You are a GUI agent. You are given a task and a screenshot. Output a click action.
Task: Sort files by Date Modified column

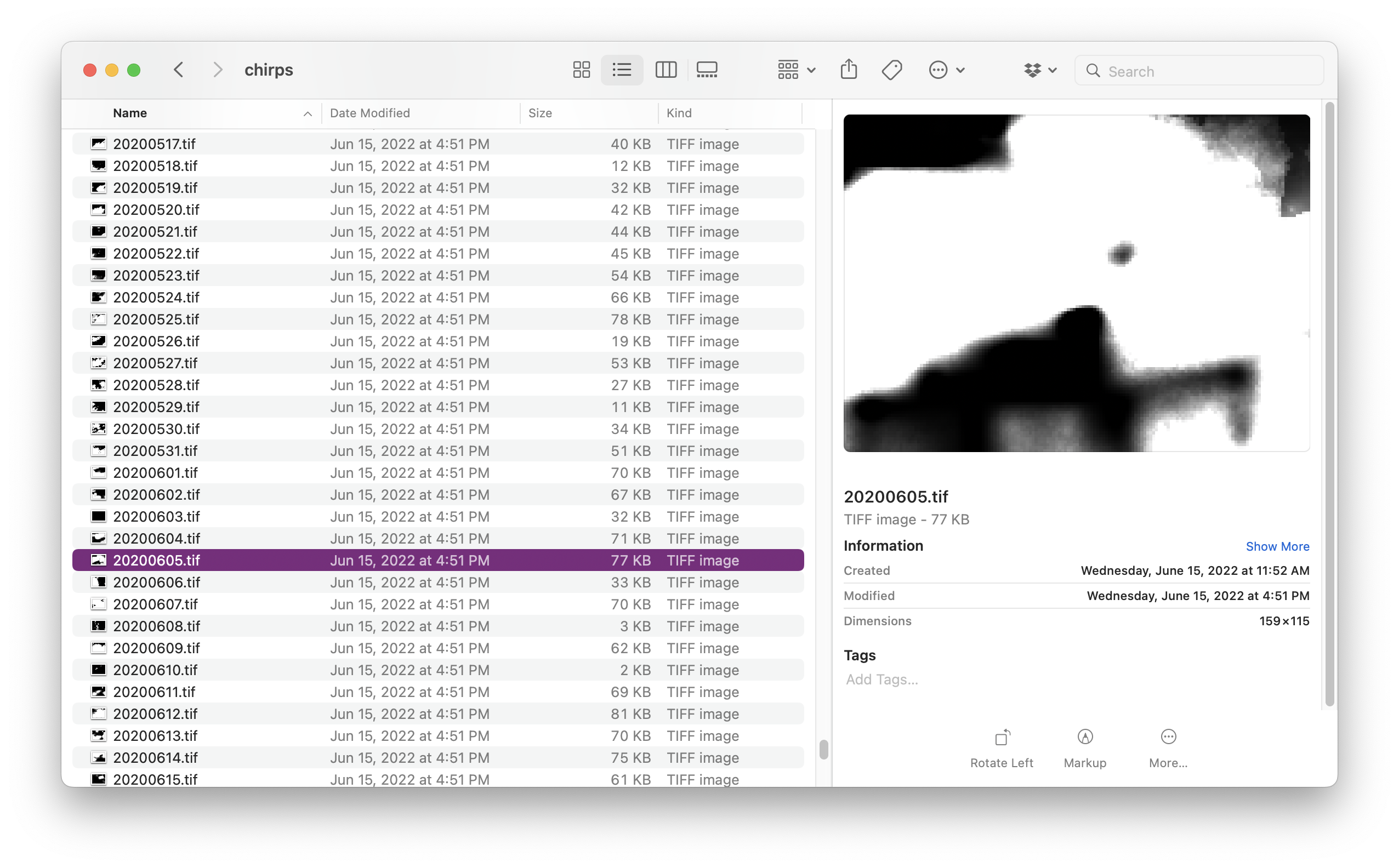tap(370, 113)
